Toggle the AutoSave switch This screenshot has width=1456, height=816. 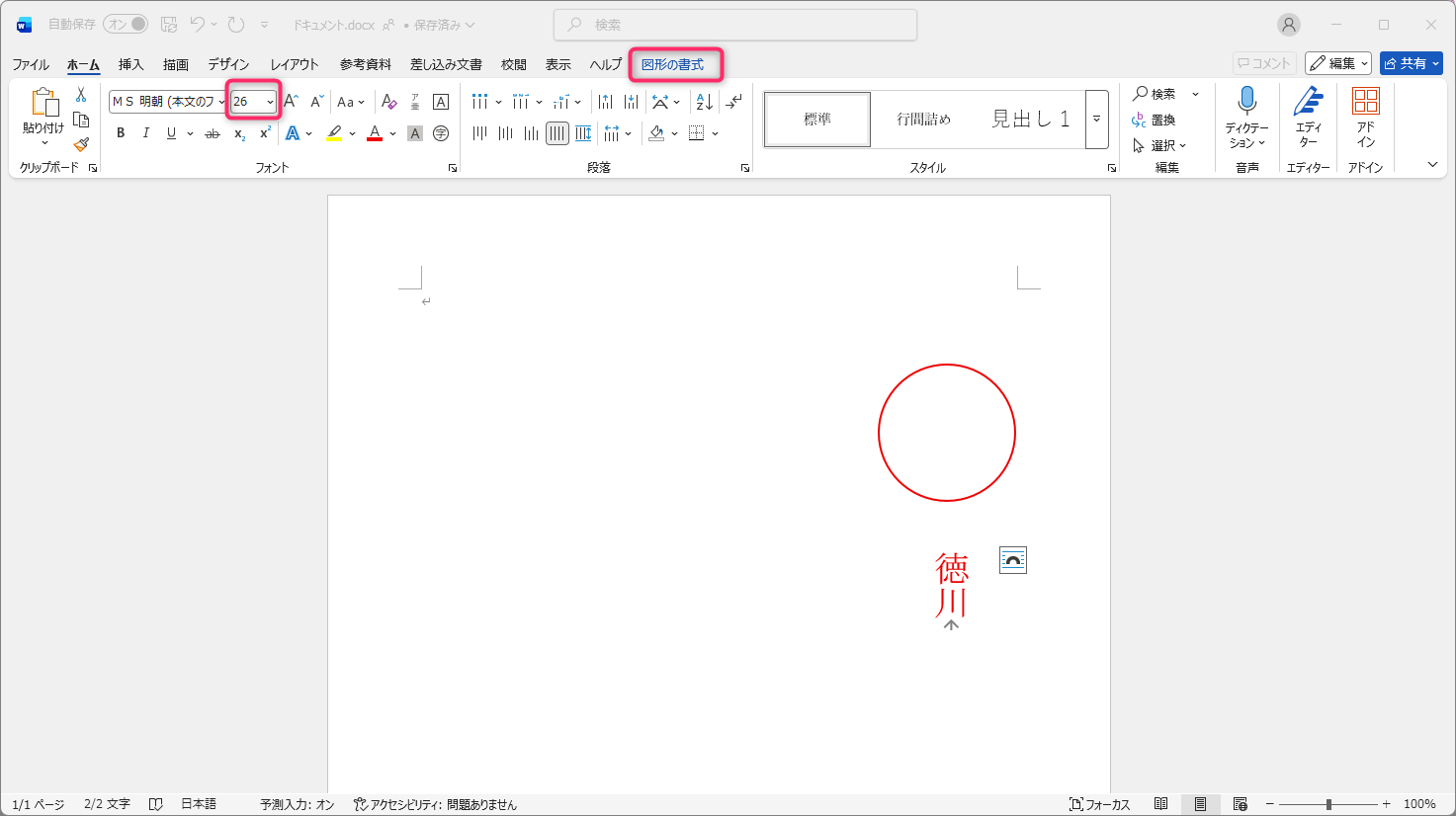tap(126, 25)
